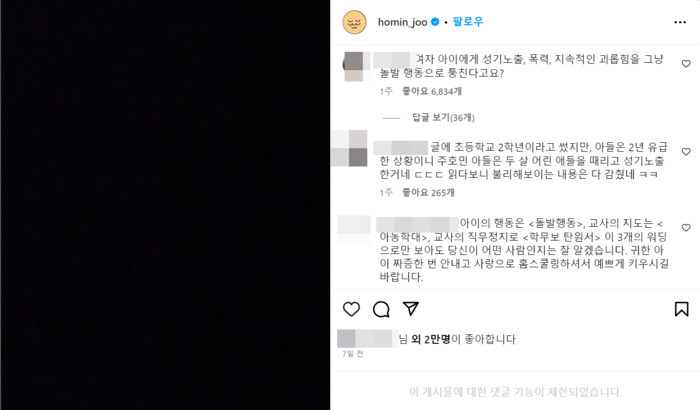Viewport: 700px width, 410px height.
Task: Open the three-dot more options menu
Action: coord(680,22)
